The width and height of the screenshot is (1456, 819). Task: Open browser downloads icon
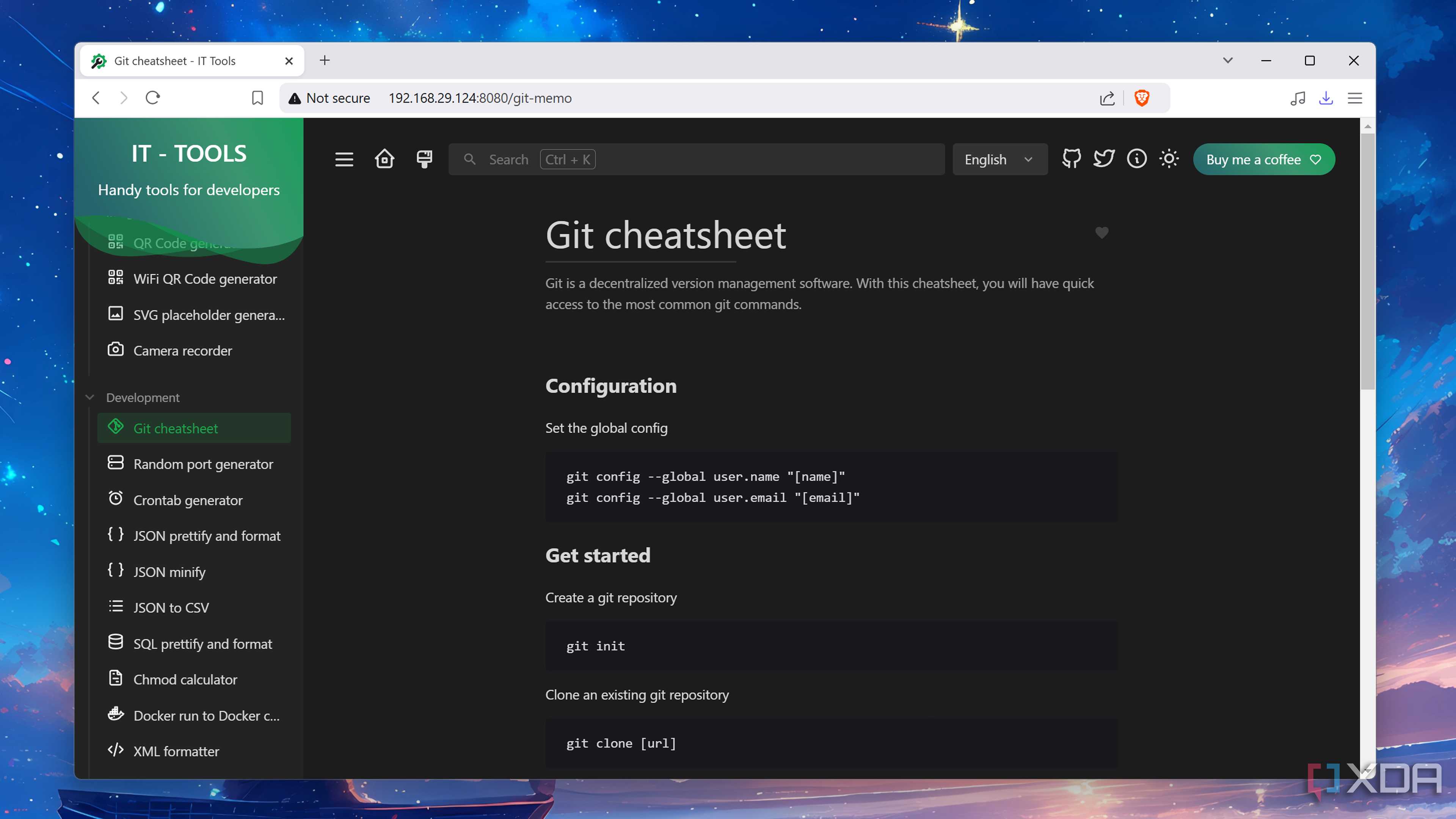point(1326,98)
